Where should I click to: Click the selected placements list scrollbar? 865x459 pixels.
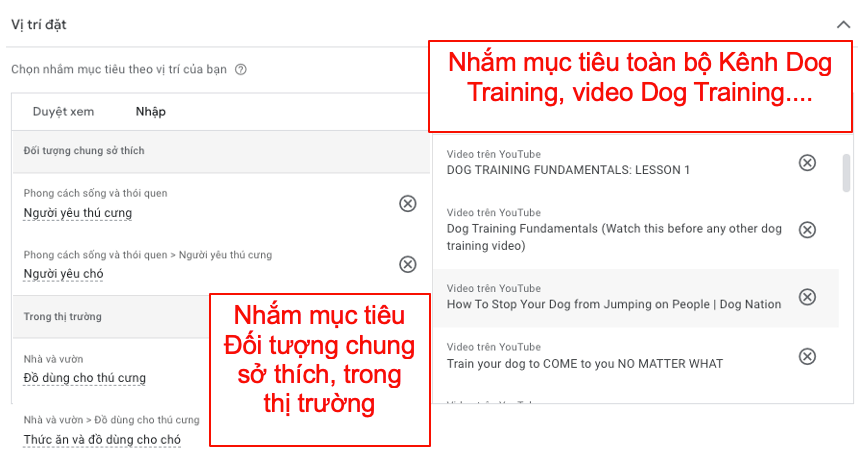click(x=846, y=173)
